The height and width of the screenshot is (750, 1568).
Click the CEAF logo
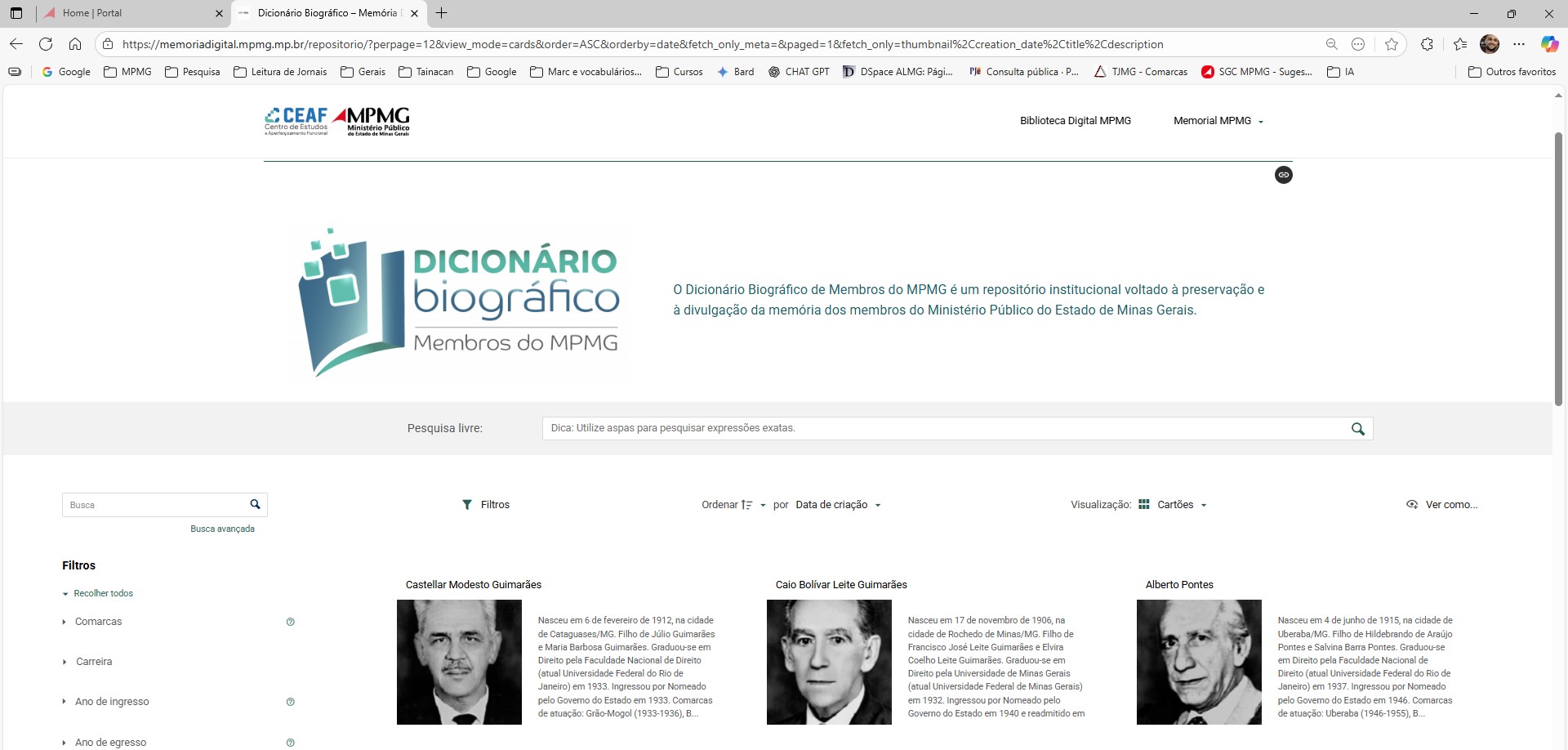click(296, 121)
